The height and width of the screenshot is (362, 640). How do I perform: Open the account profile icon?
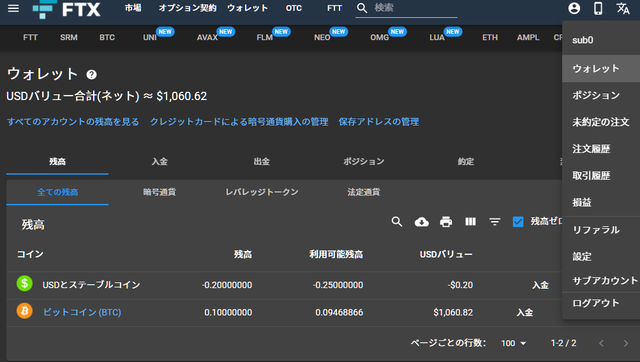tap(574, 8)
